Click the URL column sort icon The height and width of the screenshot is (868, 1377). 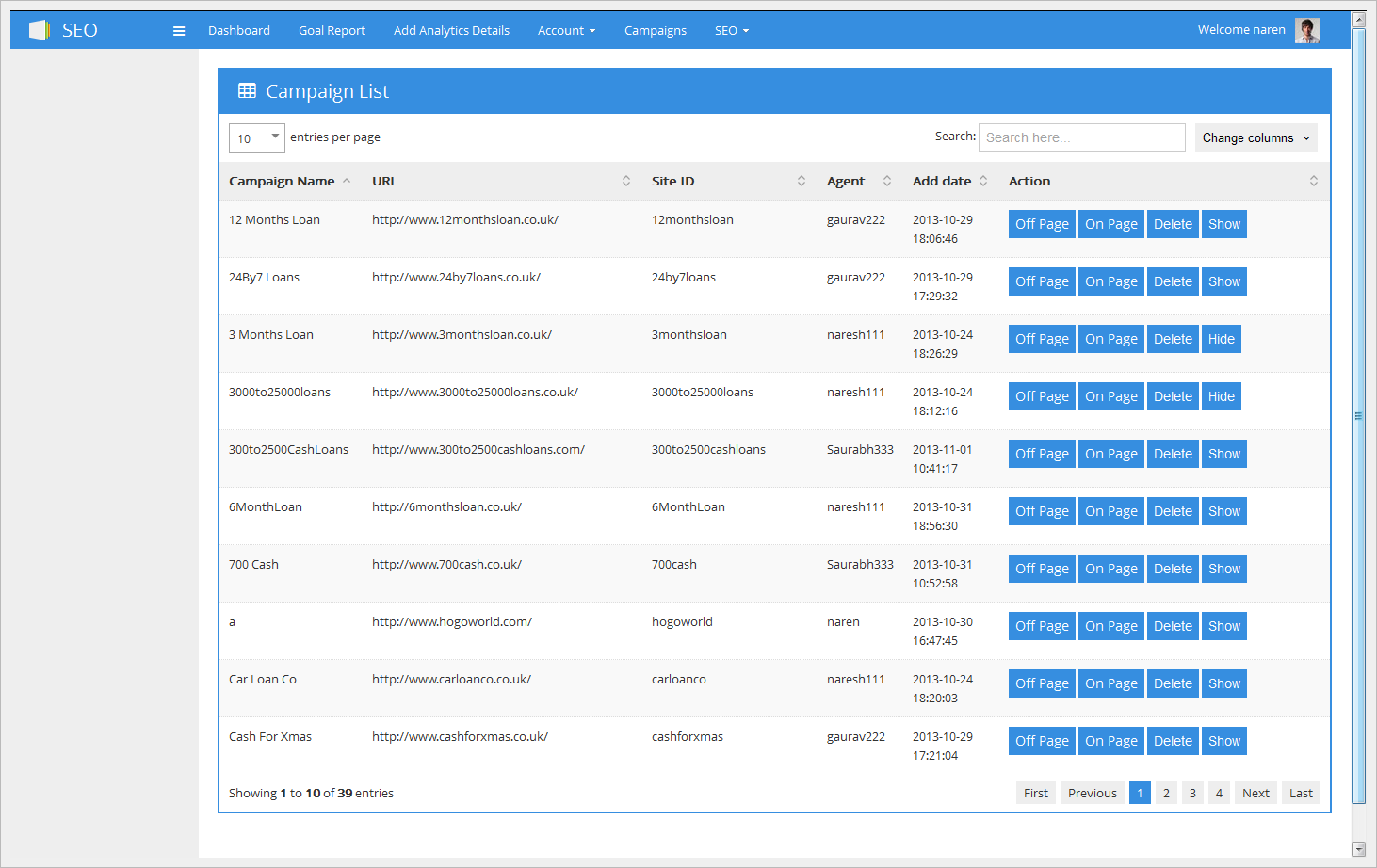[x=626, y=181]
